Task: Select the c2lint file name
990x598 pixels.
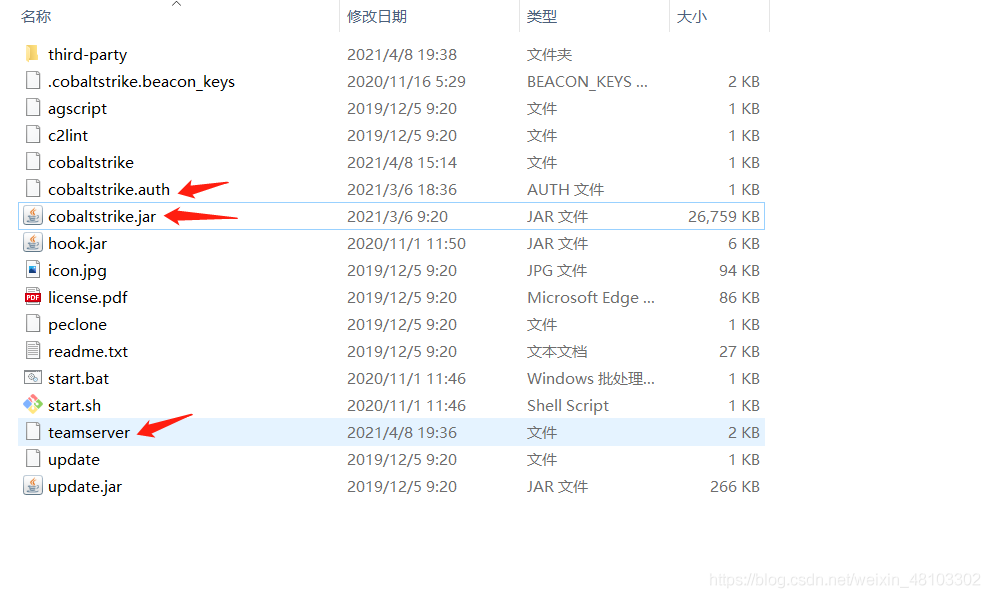Action: tap(68, 136)
